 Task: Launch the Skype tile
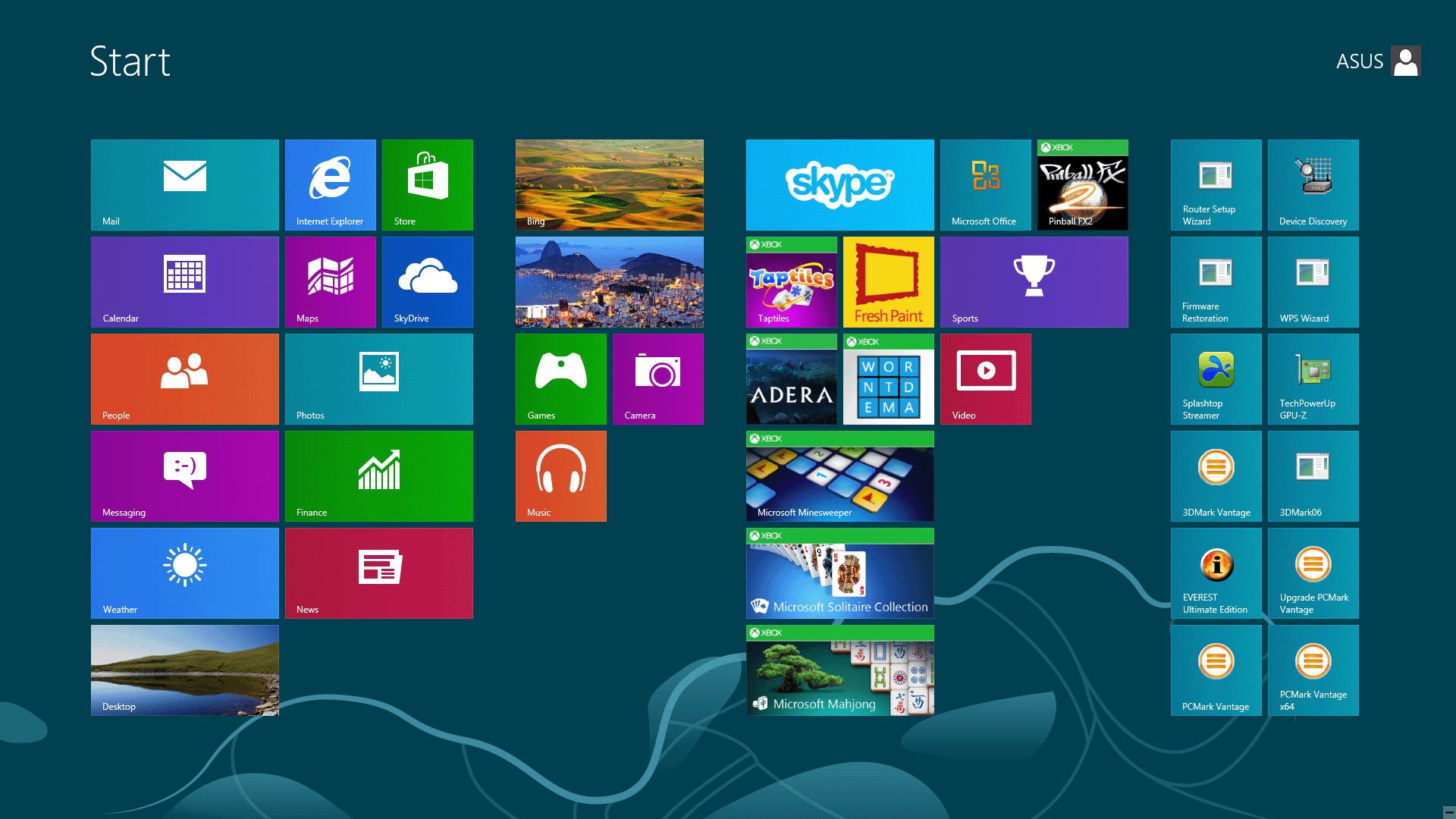840,185
